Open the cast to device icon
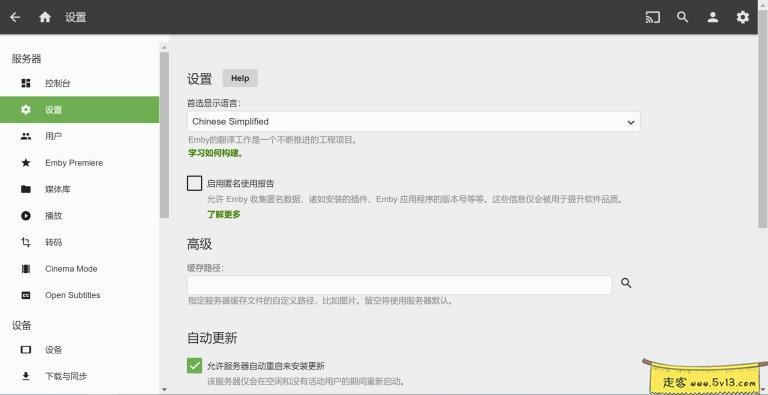The image size is (768, 395). click(x=652, y=17)
